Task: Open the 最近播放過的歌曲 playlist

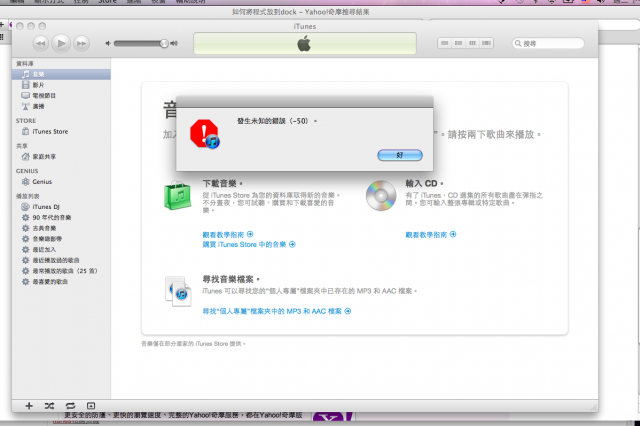Action: [x=61, y=260]
